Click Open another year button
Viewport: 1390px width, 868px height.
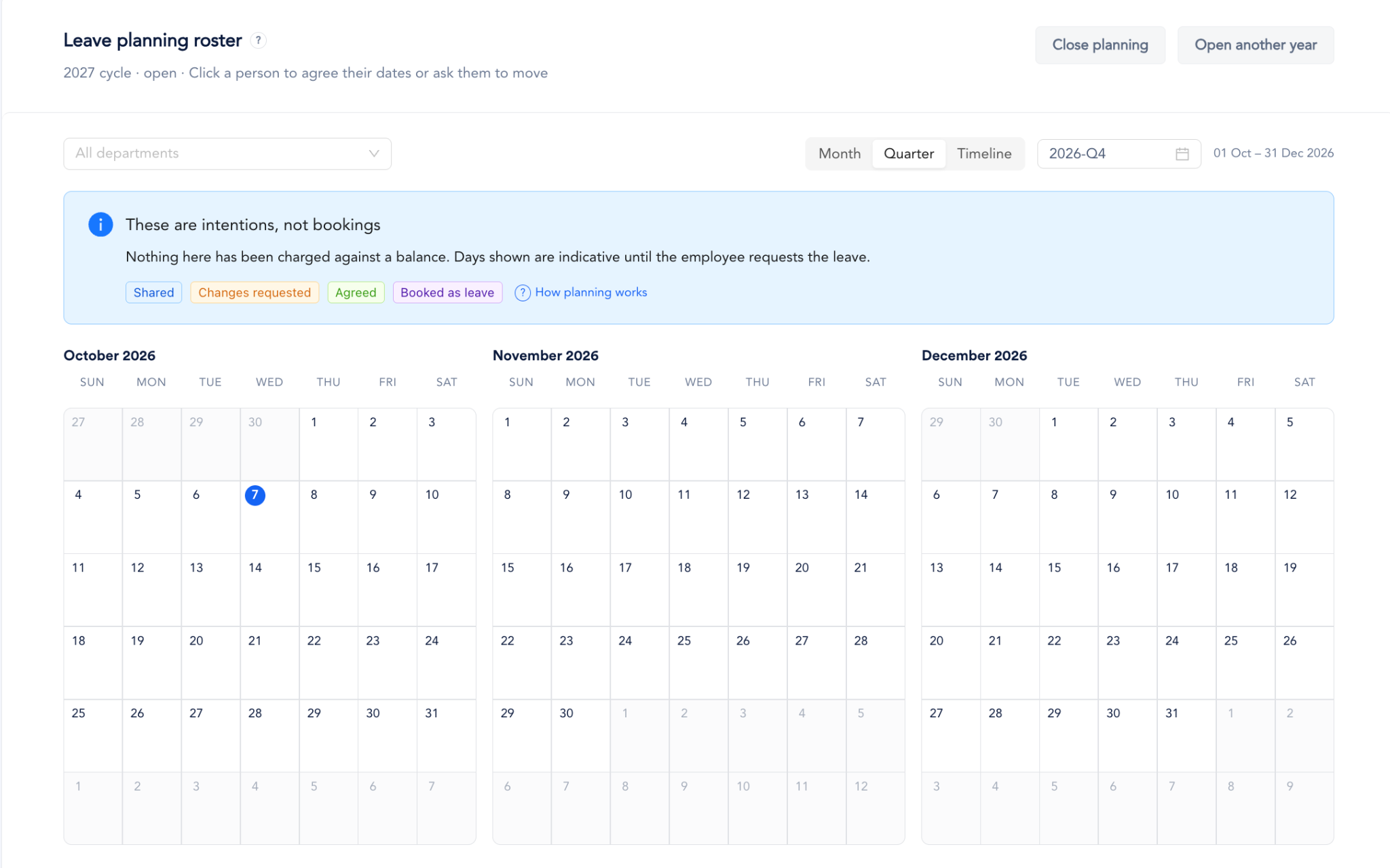[x=1256, y=45]
